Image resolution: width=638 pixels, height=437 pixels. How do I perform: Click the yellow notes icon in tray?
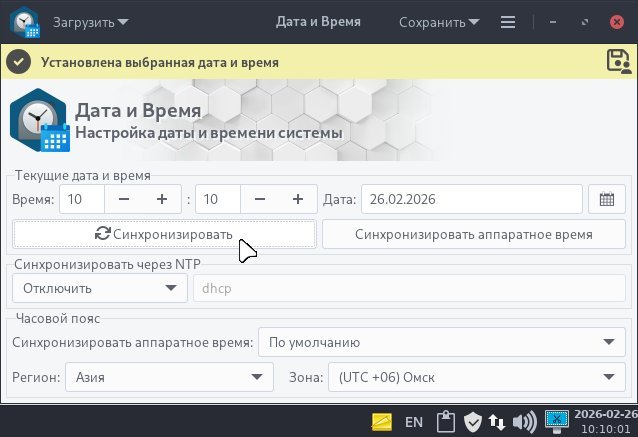pyautogui.click(x=382, y=422)
